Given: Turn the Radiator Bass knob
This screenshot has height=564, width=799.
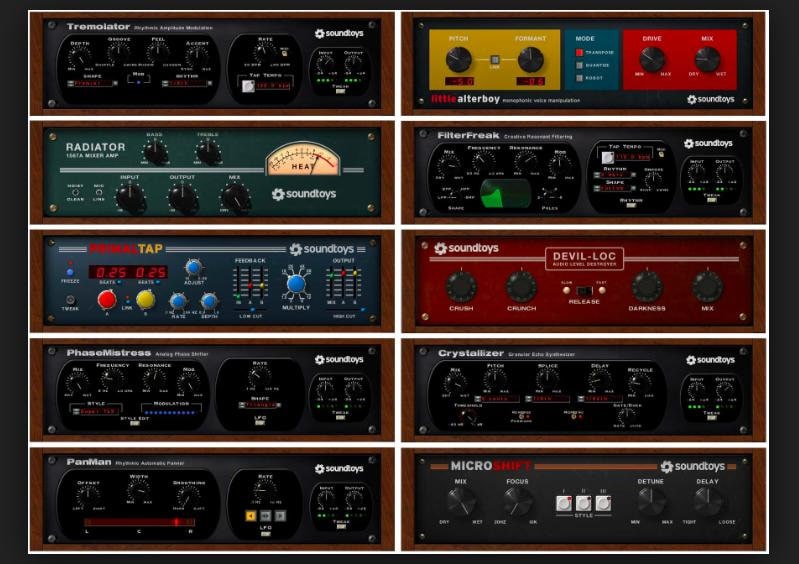Looking at the screenshot, I should [x=155, y=152].
